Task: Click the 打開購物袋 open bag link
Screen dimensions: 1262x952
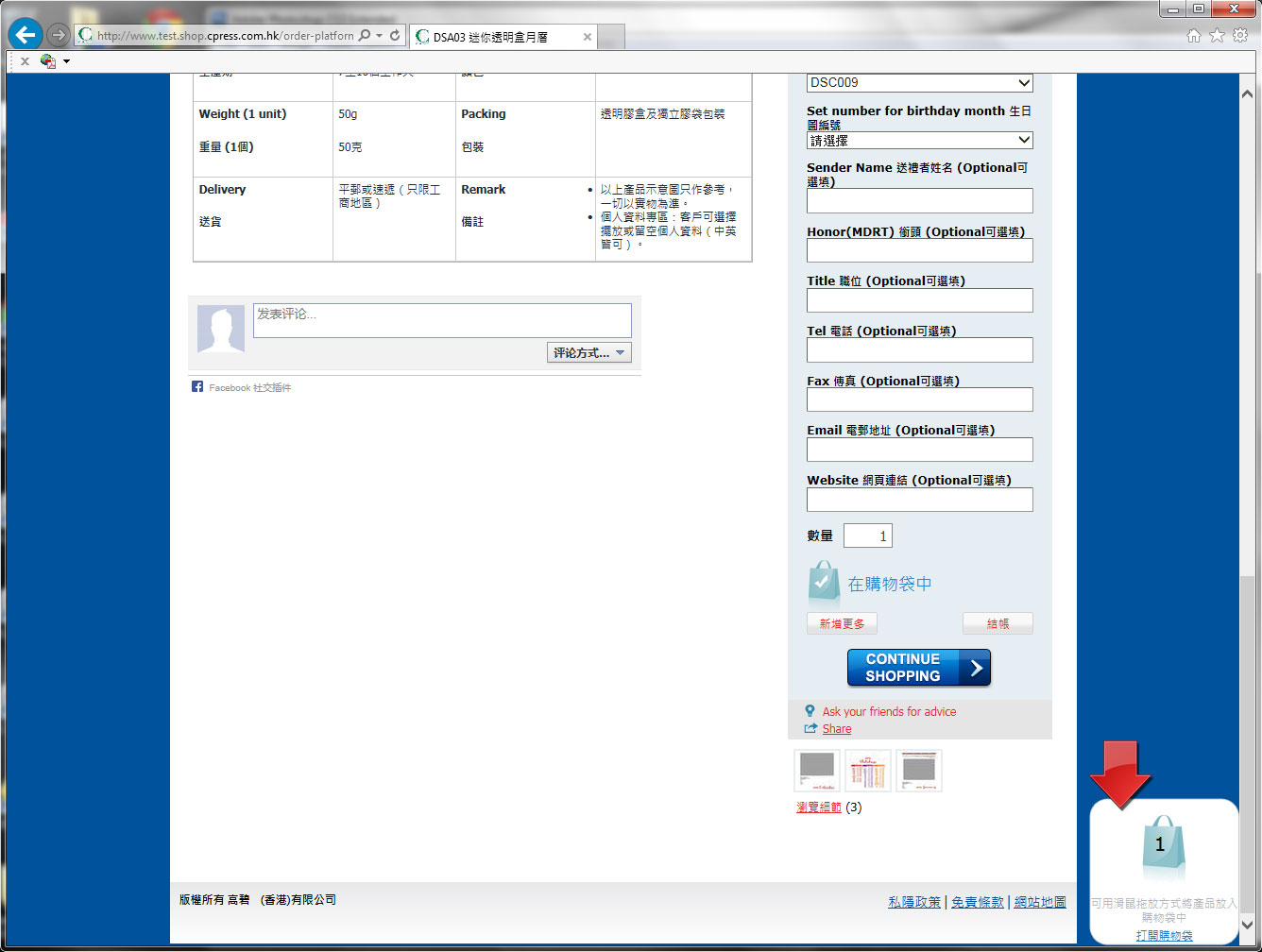Action: [x=1164, y=935]
